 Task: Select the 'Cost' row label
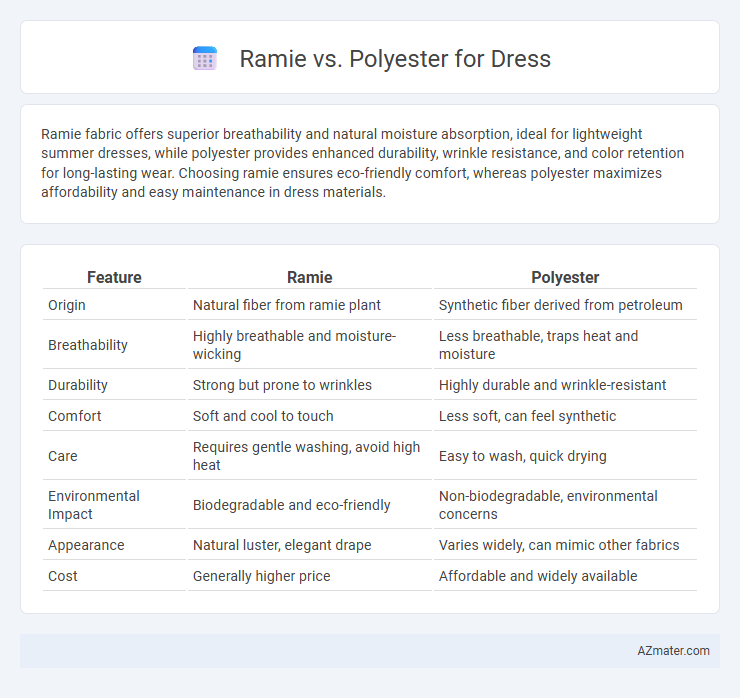pos(63,576)
